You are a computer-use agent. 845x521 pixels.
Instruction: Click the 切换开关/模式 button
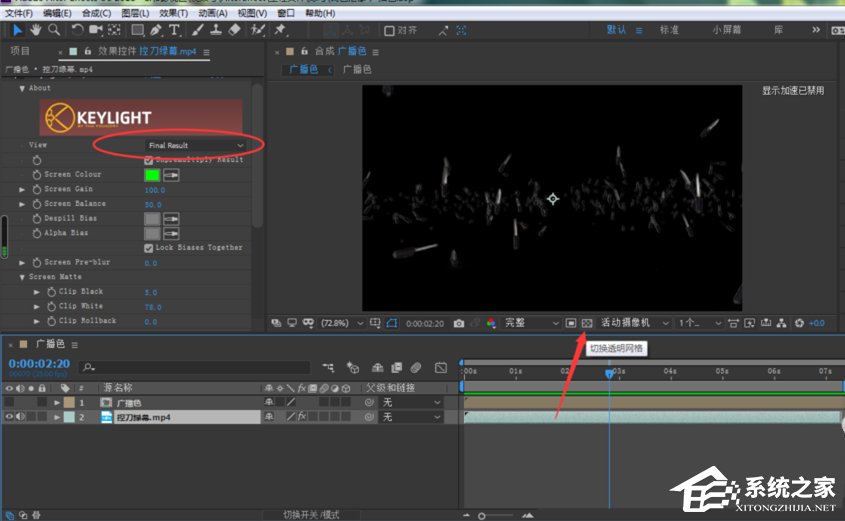[x=310, y=514]
